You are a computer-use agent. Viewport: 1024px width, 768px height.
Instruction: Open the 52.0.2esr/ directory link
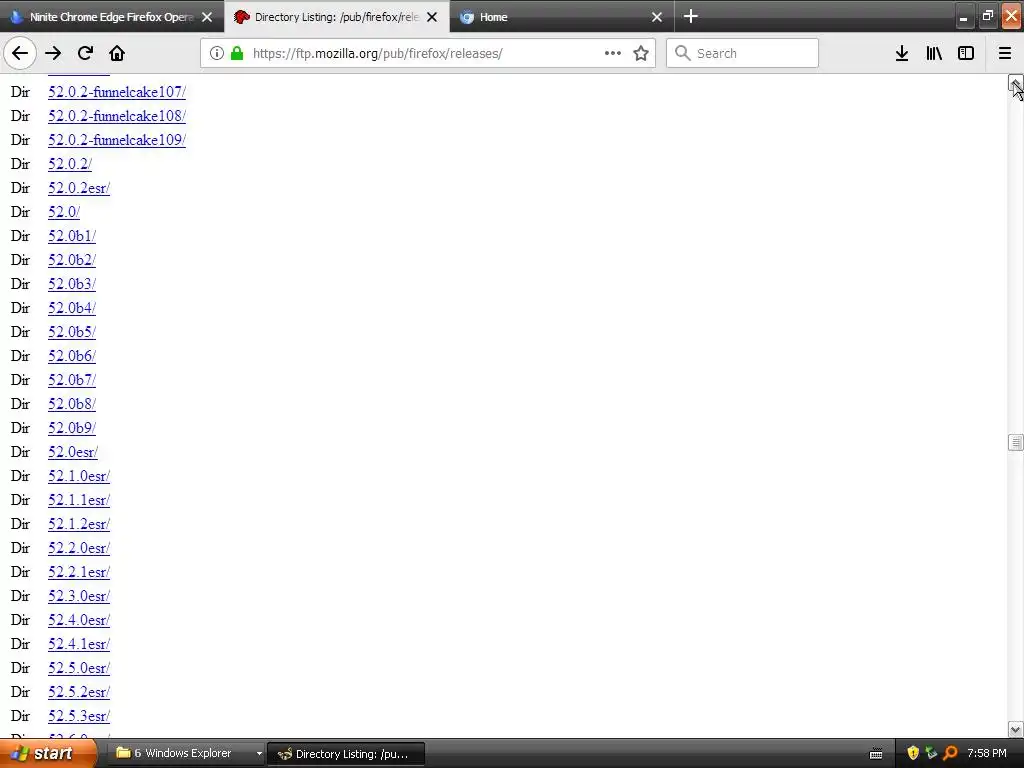(79, 188)
